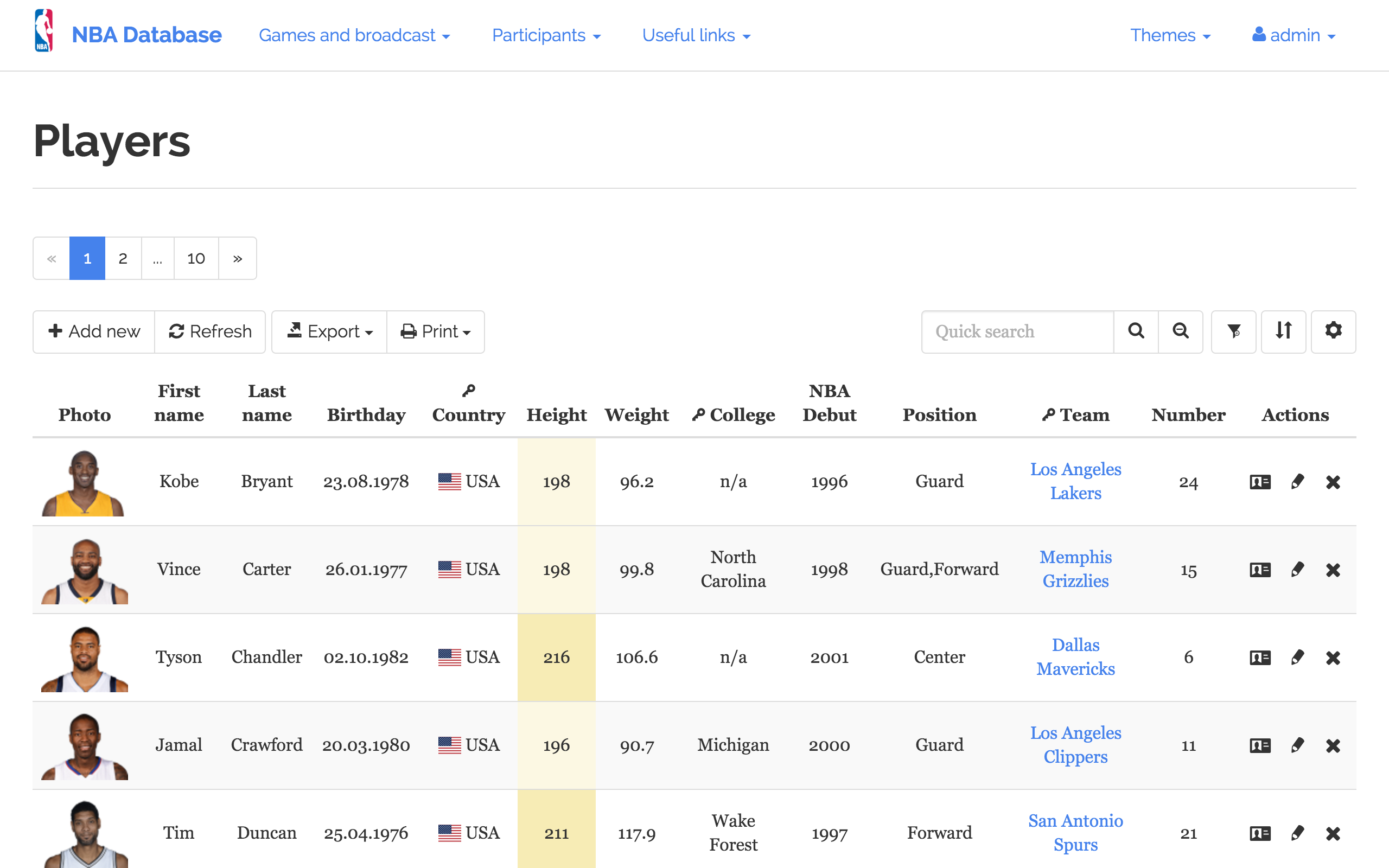Open the Print dropdown
This screenshot has width=1389, height=868.
click(436, 331)
